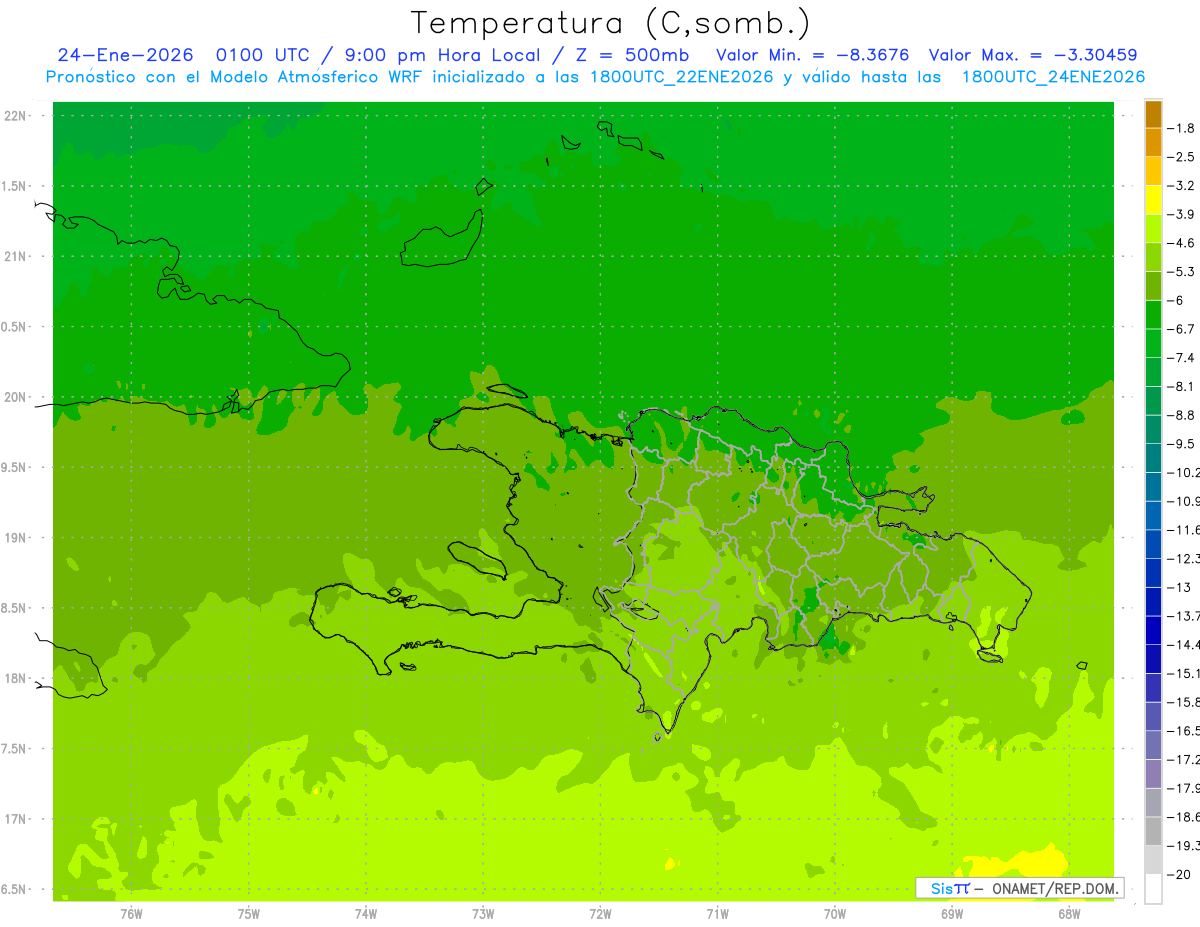Viewport: 1200px width, 927px height.
Task: Click the '22N' latitude label
Action: pyautogui.click(x=17, y=115)
